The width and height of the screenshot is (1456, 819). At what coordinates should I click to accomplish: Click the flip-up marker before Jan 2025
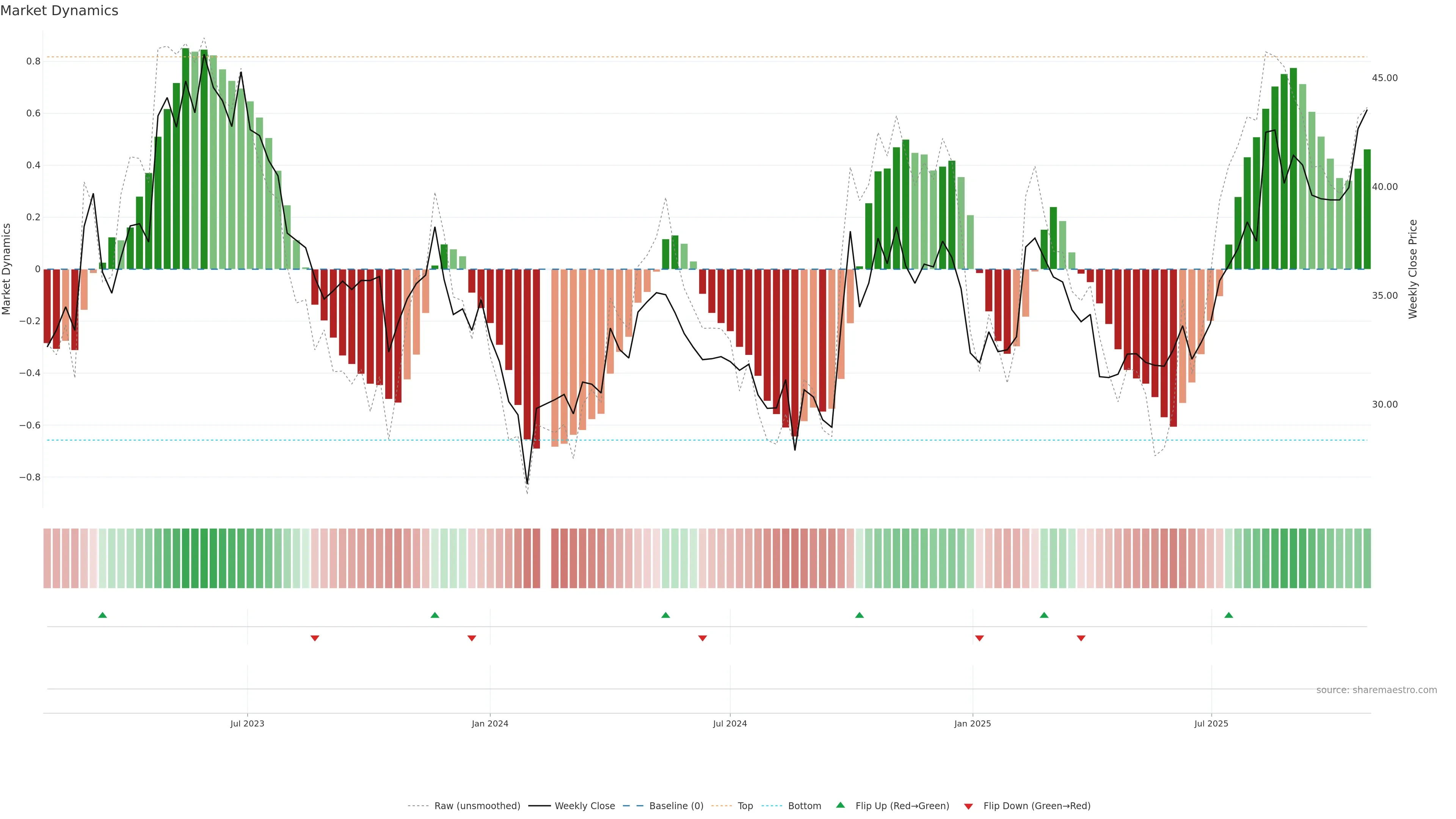[x=859, y=615]
